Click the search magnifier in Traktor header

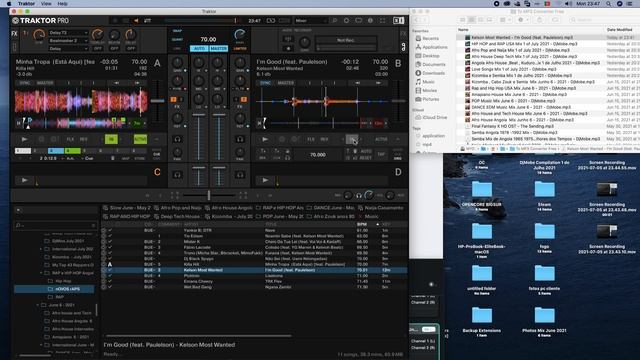point(334,20)
